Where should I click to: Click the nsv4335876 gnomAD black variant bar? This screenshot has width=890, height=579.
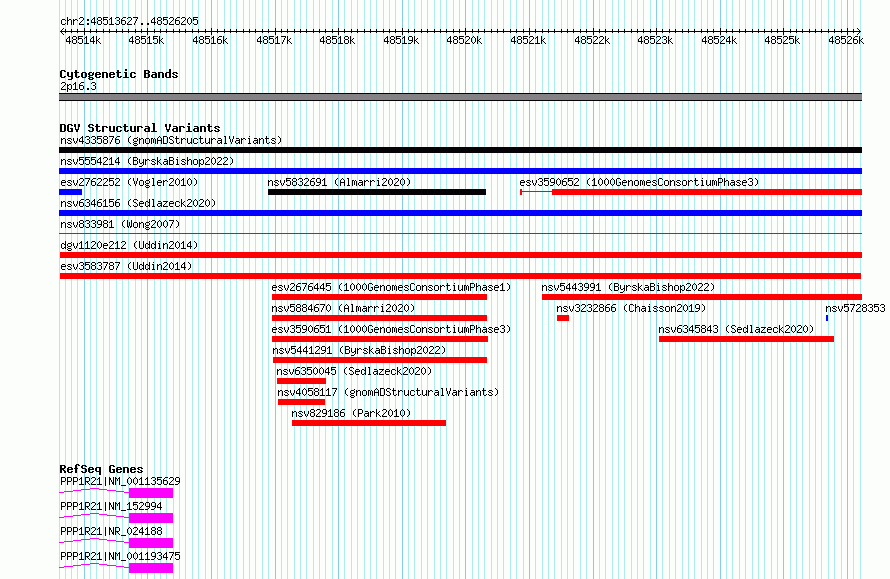point(460,150)
